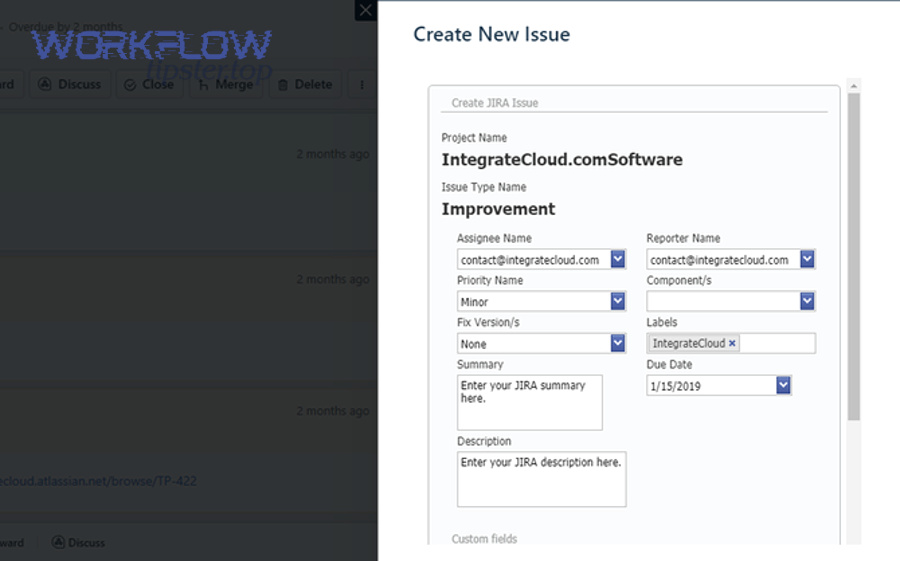Click Close button in background toolbar
900x561 pixels.
(x=149, y=84)
